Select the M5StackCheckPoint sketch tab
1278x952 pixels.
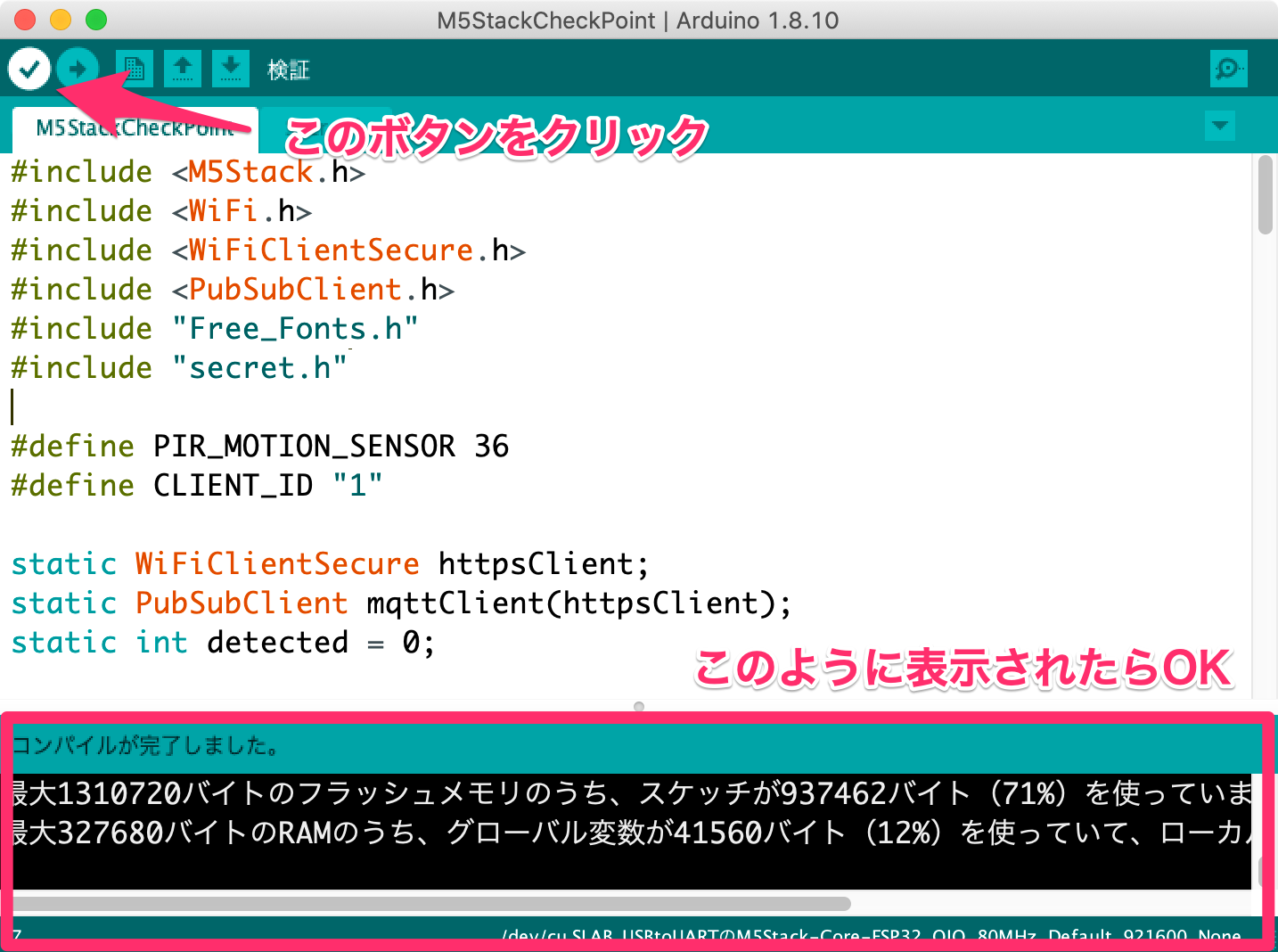(135, 128)
